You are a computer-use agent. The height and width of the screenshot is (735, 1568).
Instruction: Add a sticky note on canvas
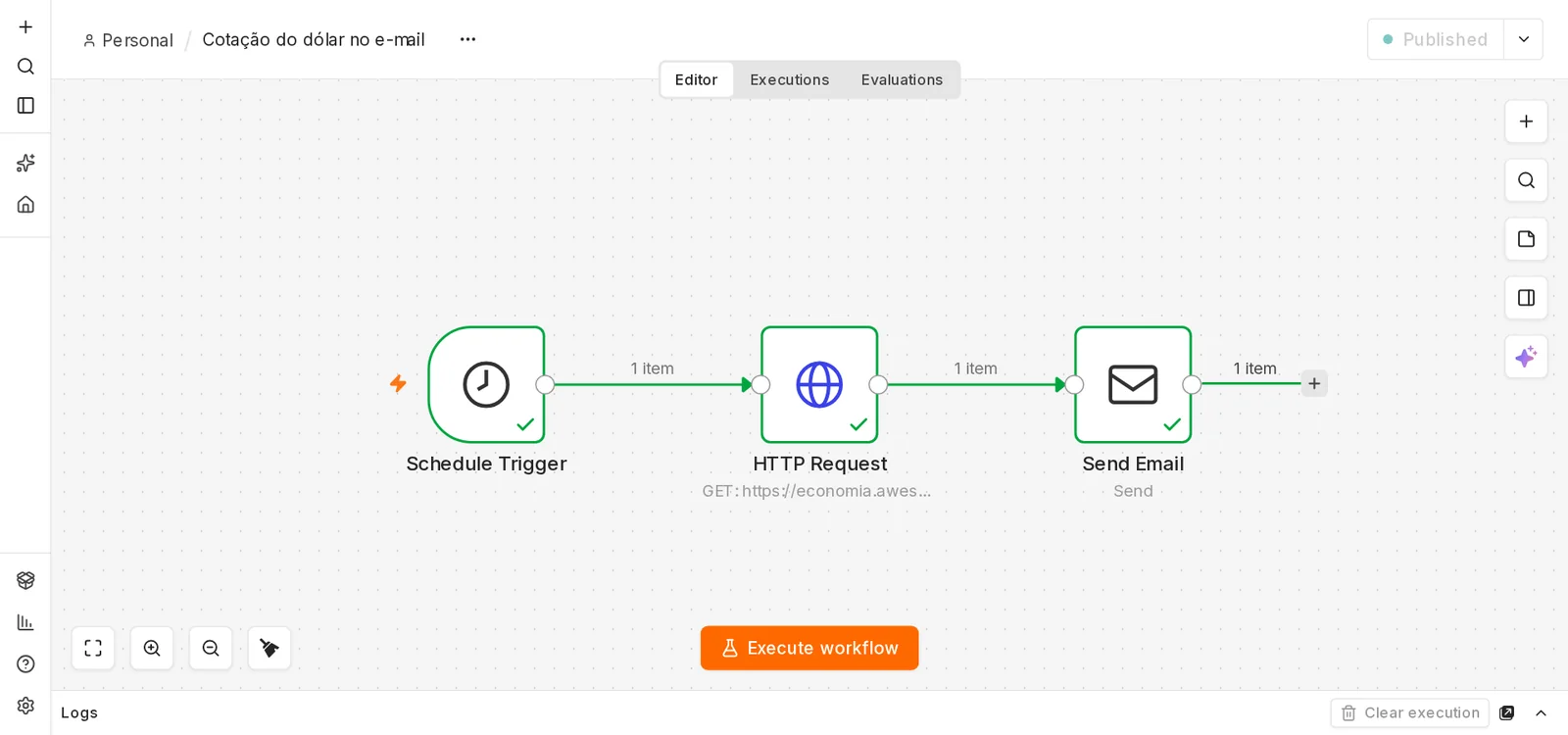[1526, 239]
